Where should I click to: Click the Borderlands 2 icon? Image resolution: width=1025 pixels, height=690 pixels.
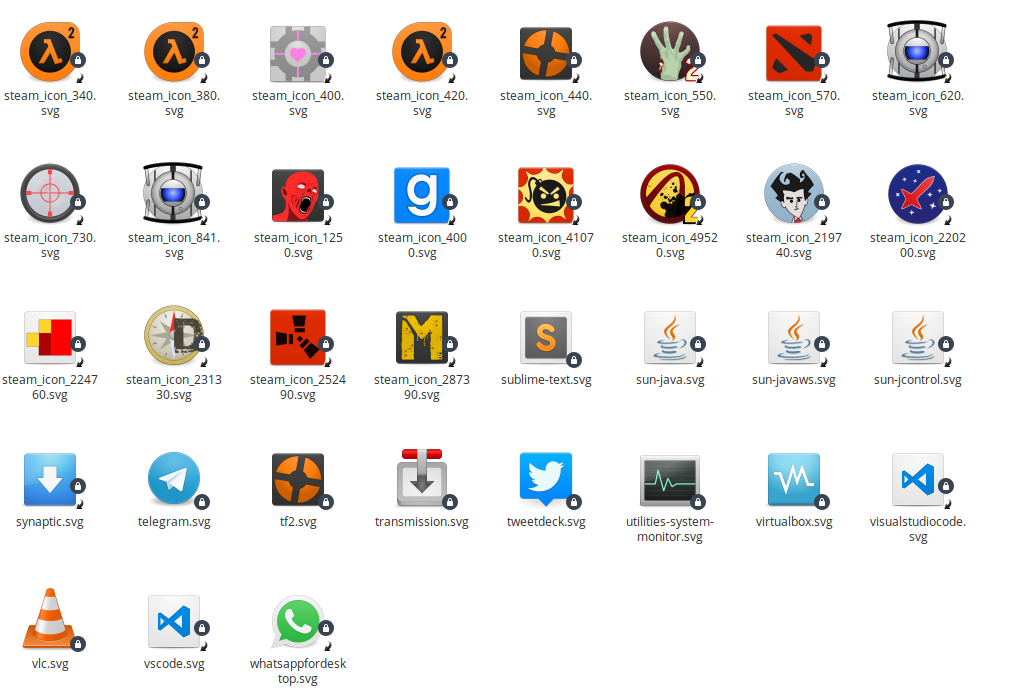pyautogui.click(x=670, y=194)
